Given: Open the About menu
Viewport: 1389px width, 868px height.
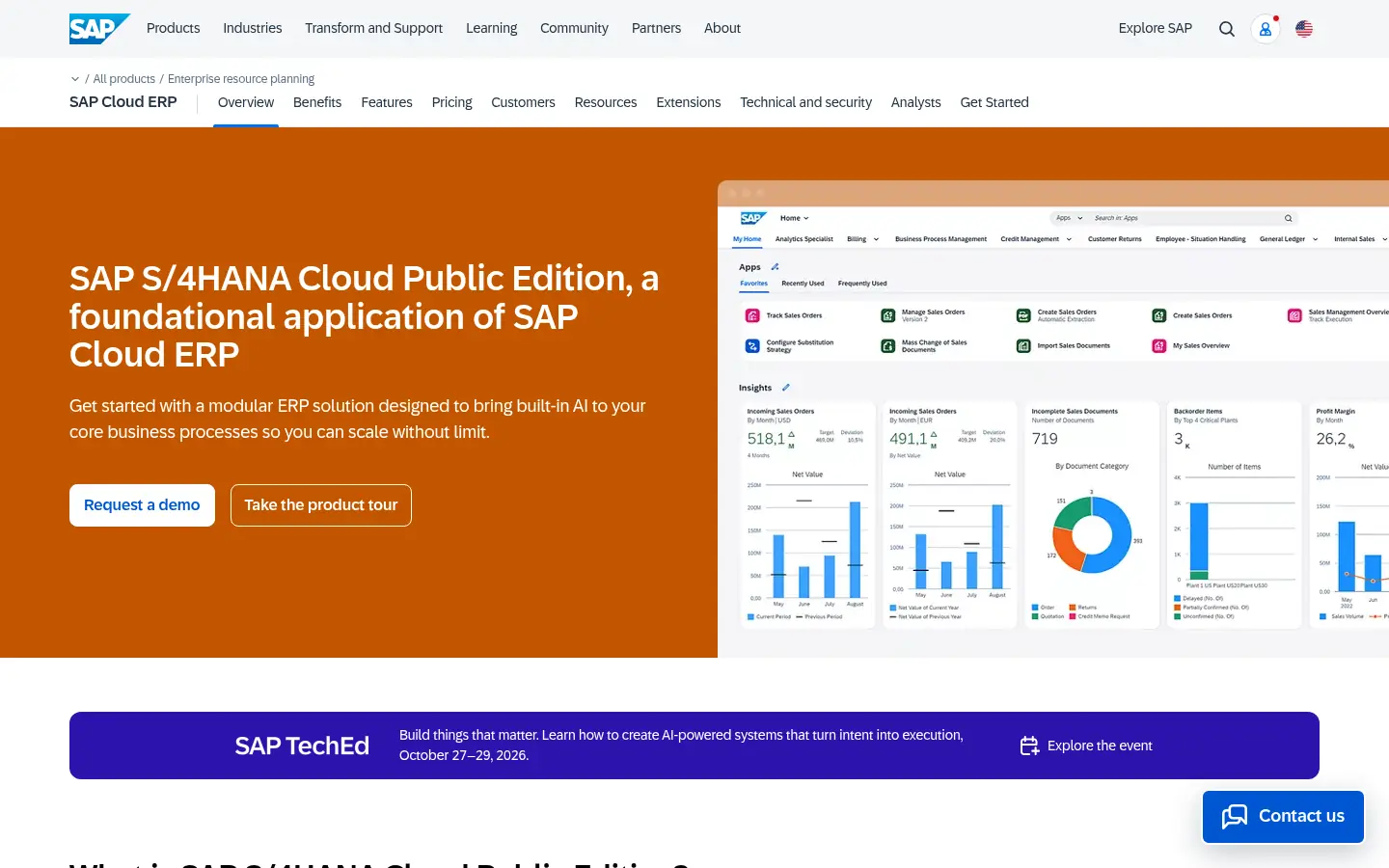Looking at the screenshot, I should (x=722, y=28).
